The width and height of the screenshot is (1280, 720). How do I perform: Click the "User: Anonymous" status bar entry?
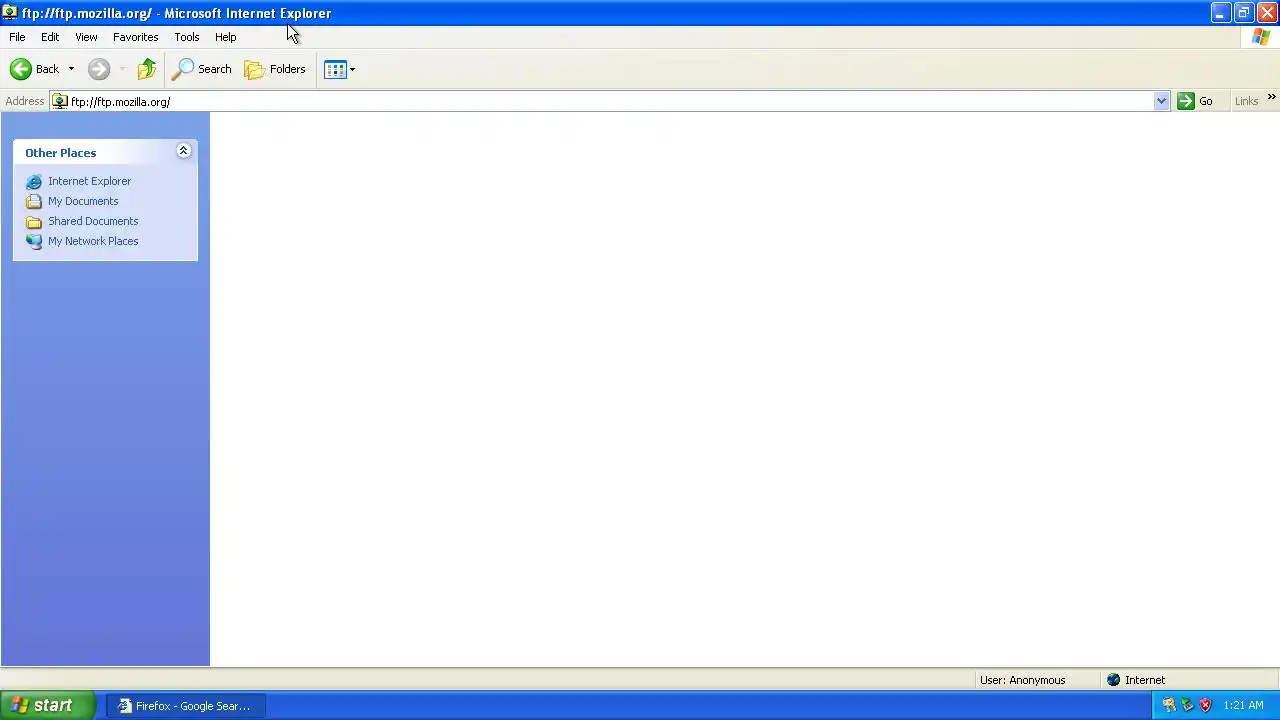click(1022, 680)
